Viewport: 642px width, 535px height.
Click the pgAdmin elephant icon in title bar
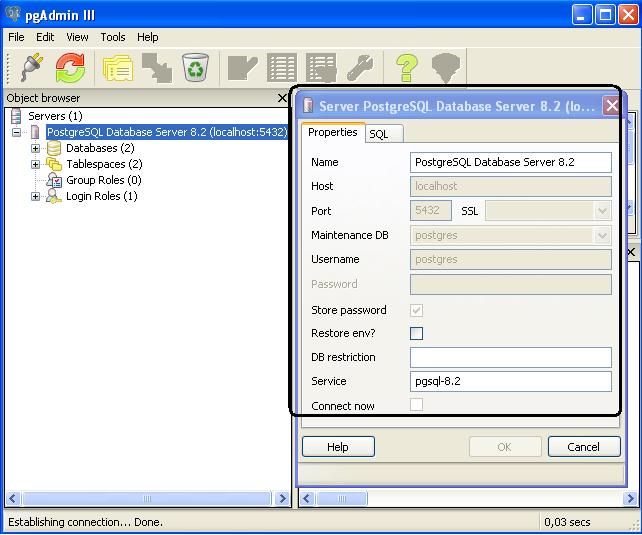click(x=12, y=14)
